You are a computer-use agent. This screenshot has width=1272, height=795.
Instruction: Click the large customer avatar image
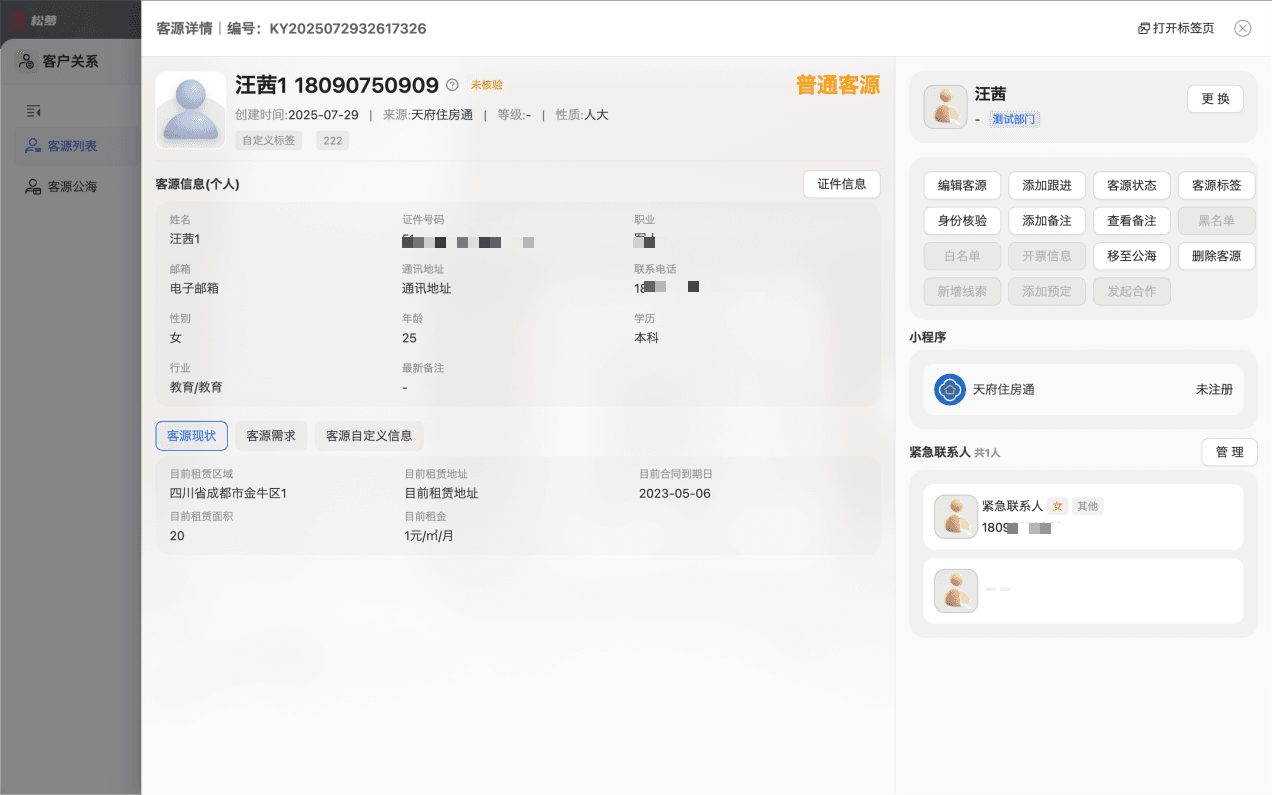click(191, 109)
